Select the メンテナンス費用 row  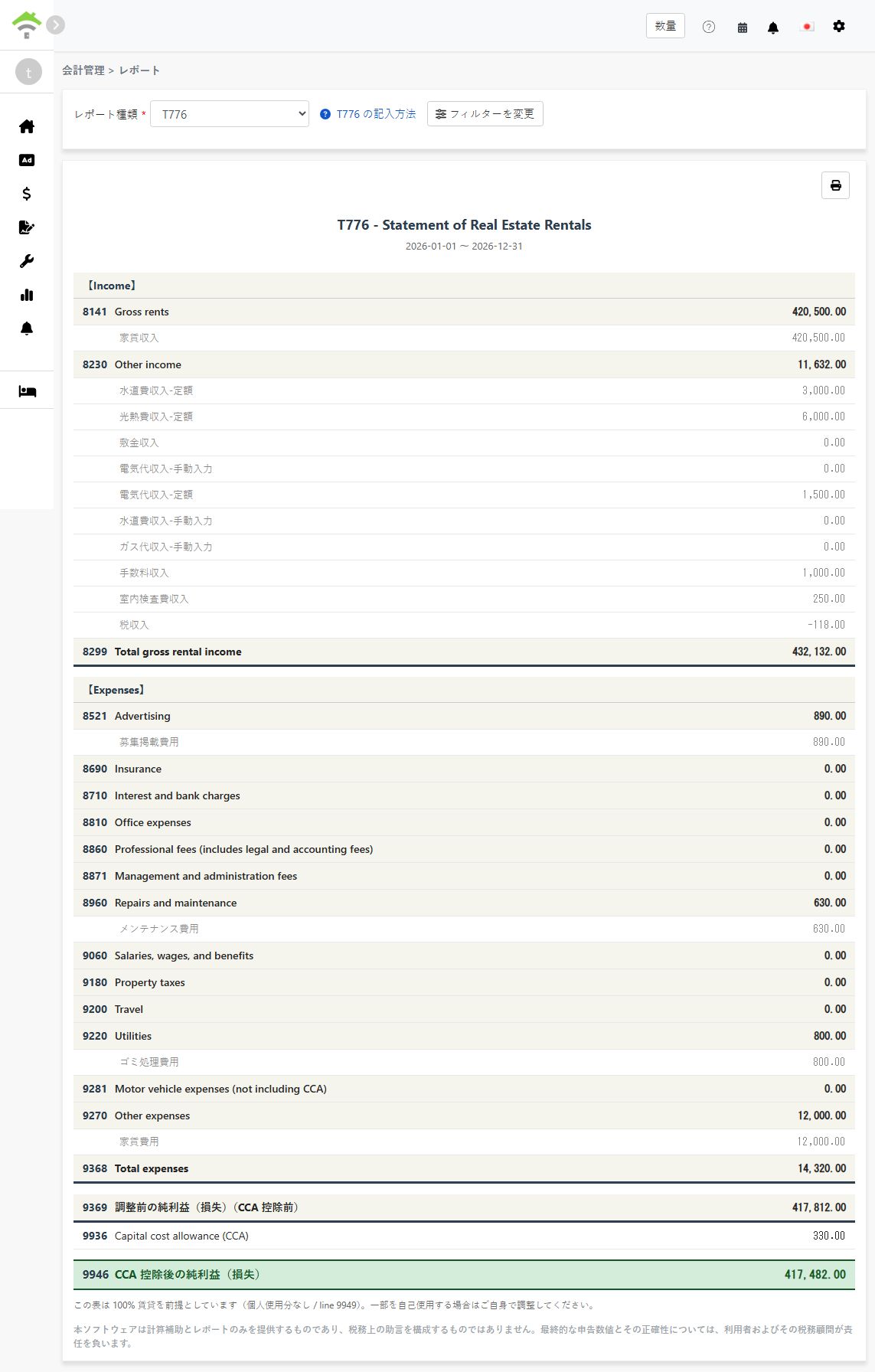tap(464, 929)
